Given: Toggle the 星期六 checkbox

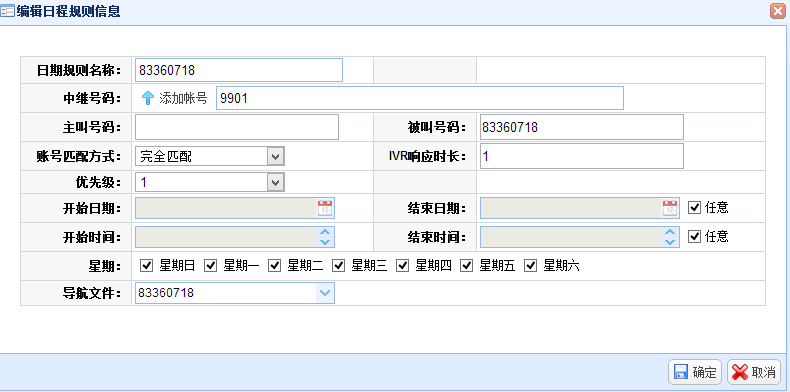Looking at the screenshot, I should click(x=531, y=266).
